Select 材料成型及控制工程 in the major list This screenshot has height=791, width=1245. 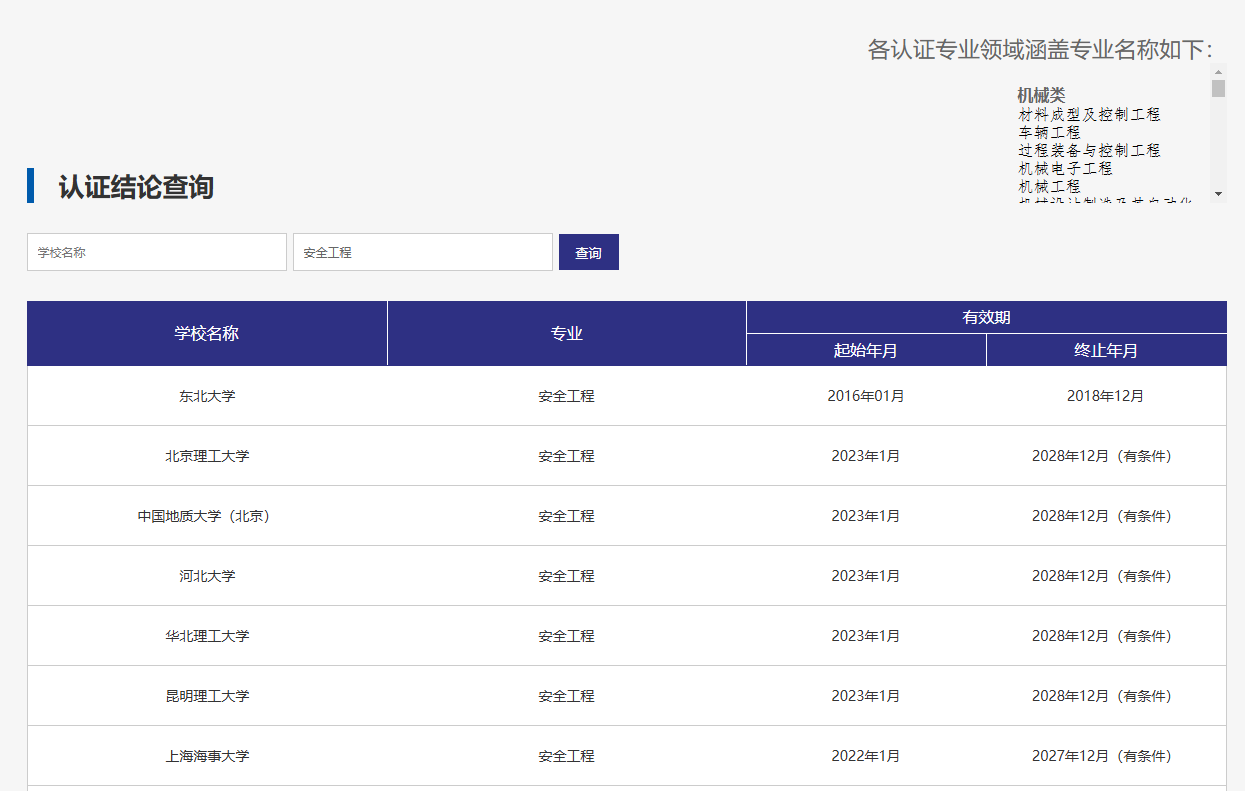tap(1090, 115)
